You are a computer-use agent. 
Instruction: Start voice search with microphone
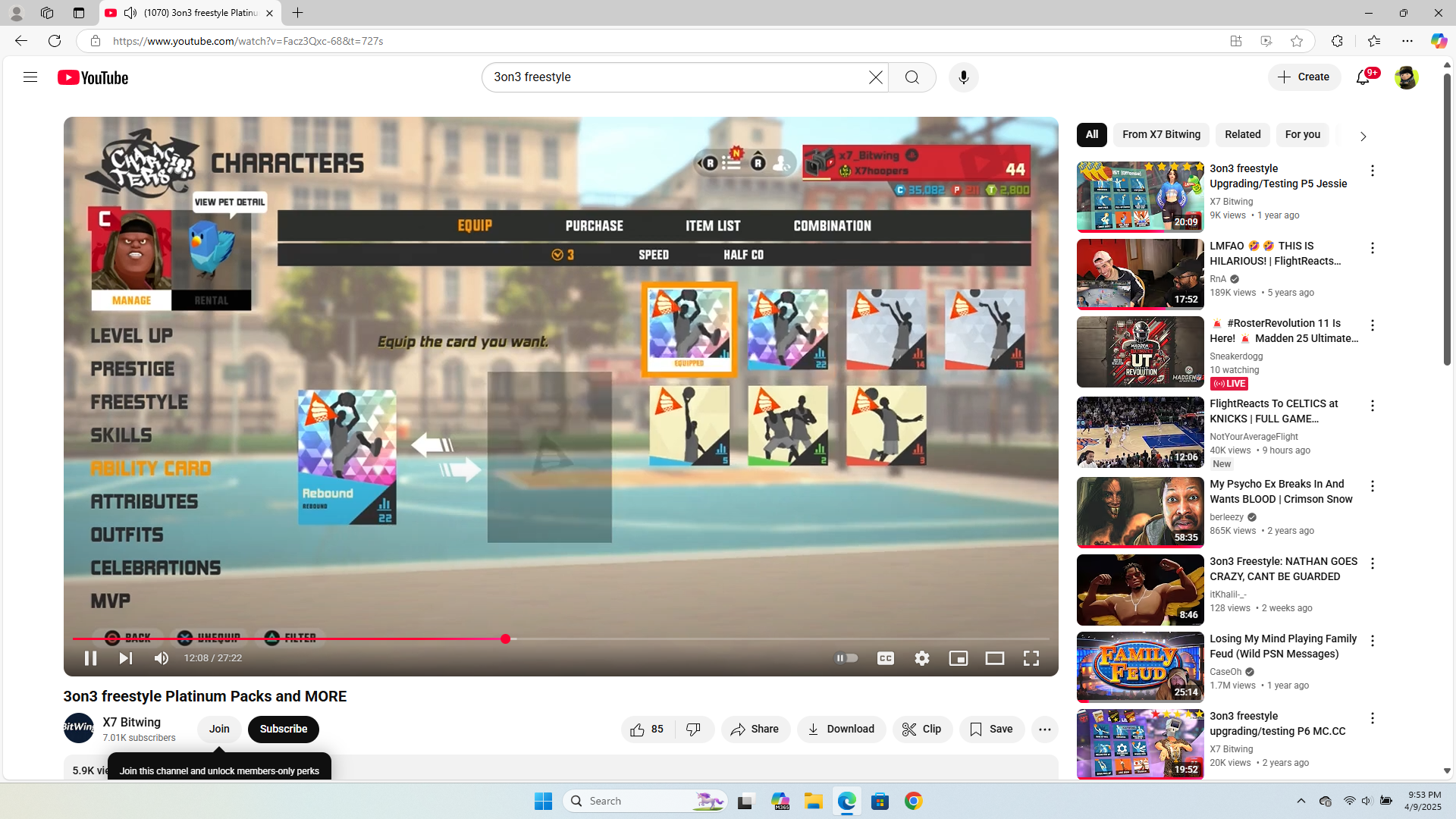[964, 77]
